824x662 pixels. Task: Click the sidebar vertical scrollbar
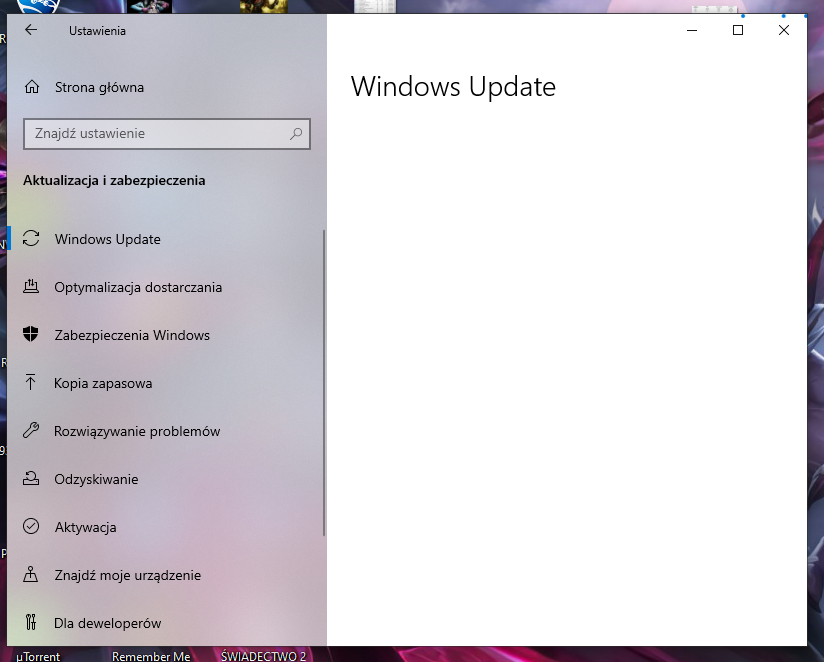[x=324, y=380]
